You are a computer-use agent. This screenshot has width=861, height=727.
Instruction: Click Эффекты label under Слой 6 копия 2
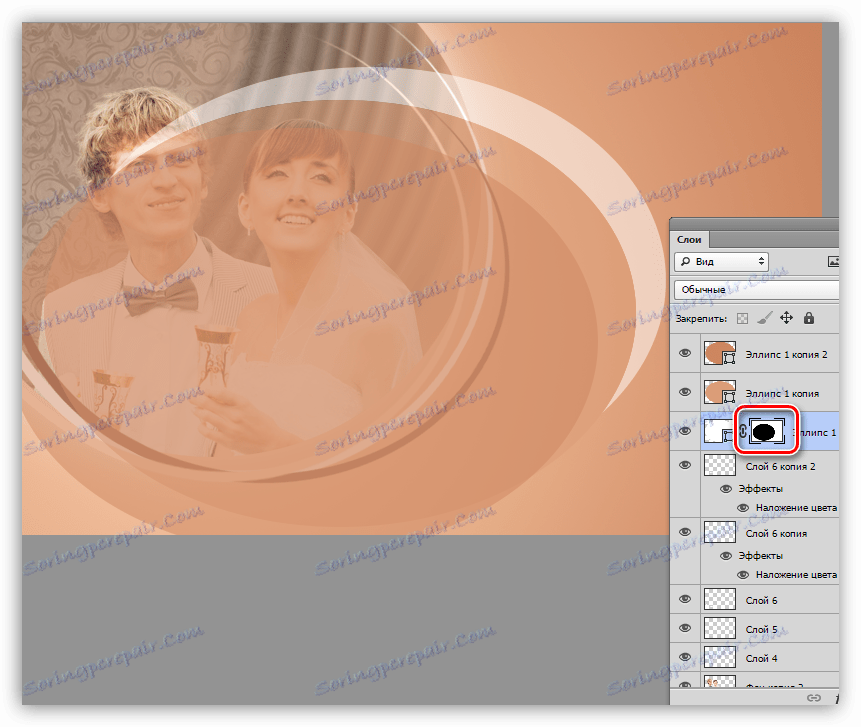coord(761,489)
